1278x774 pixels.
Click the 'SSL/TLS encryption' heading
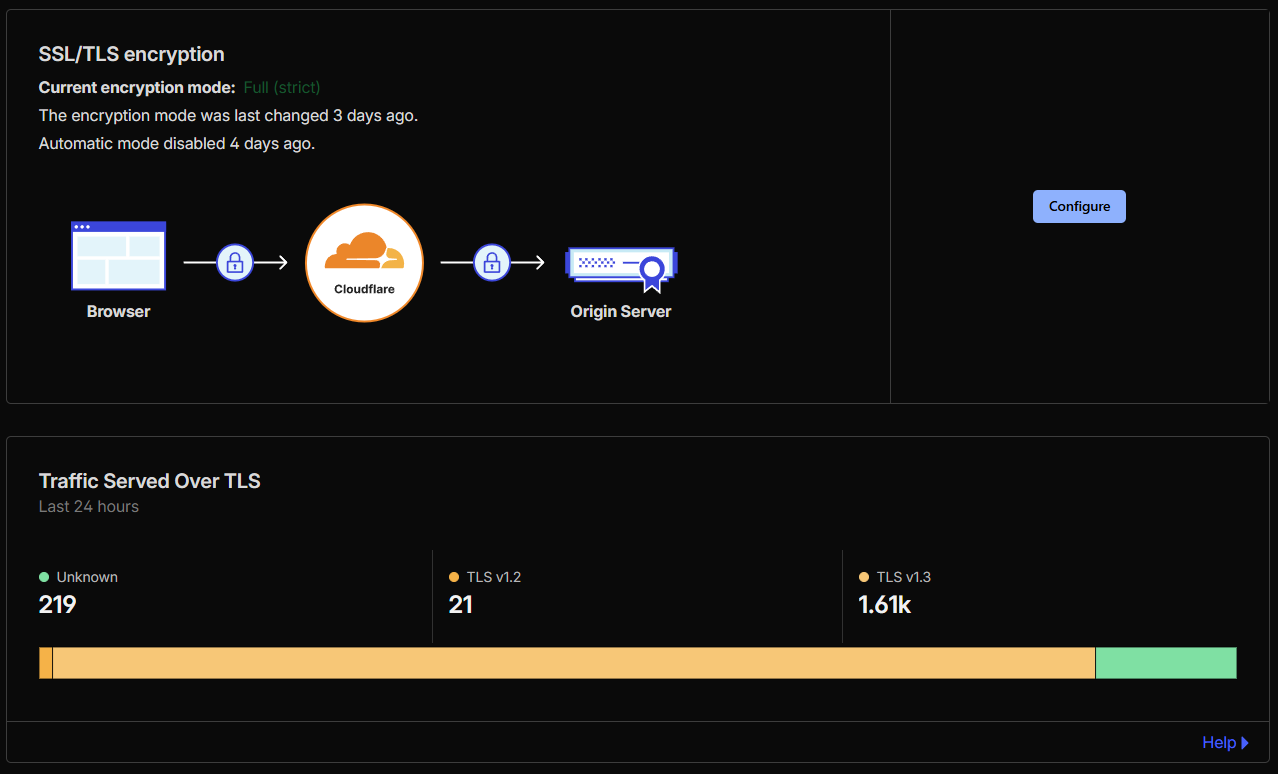click(x=131, y=54)
